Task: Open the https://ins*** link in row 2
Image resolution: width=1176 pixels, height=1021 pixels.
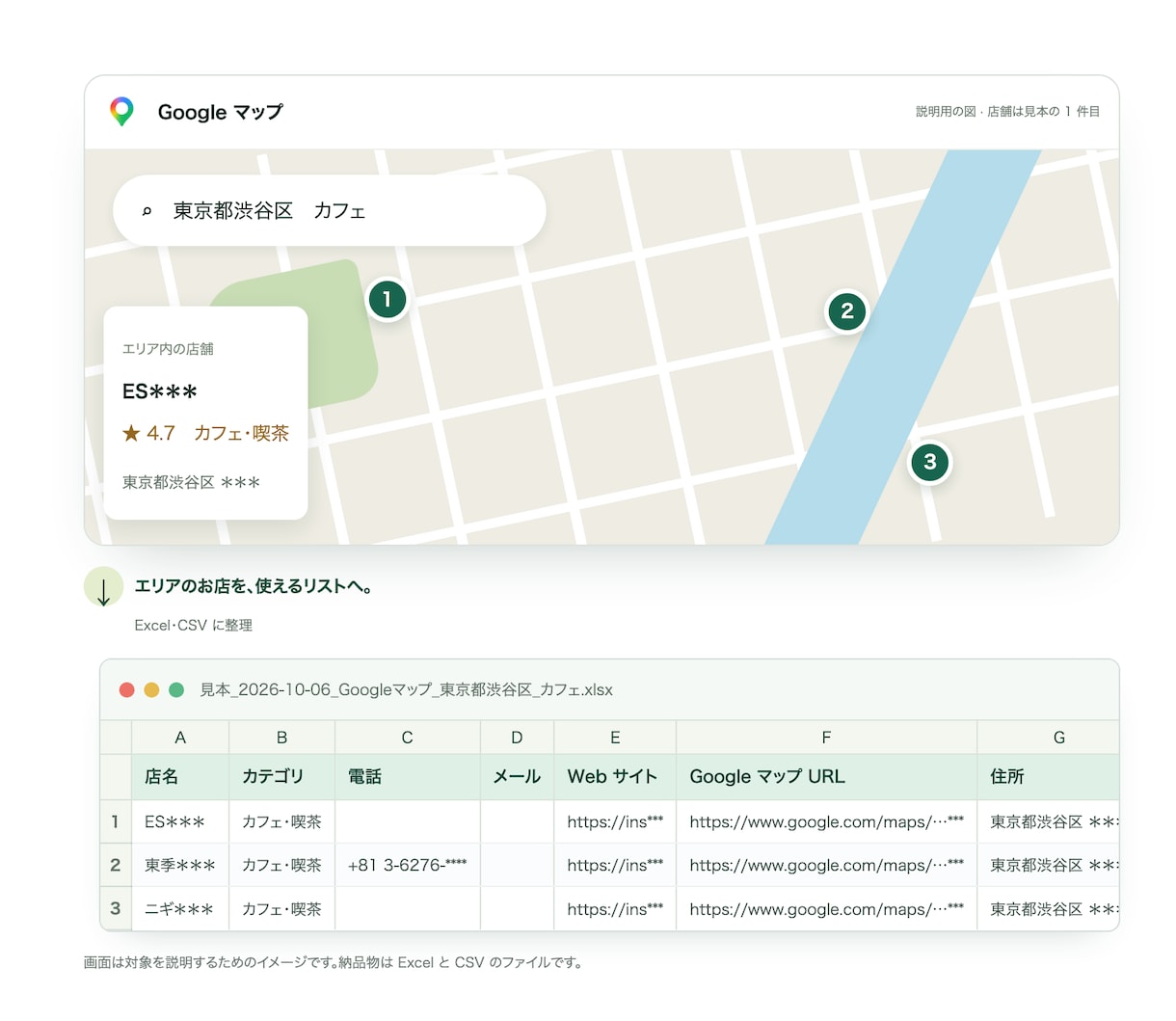Action: coord(615,865)
